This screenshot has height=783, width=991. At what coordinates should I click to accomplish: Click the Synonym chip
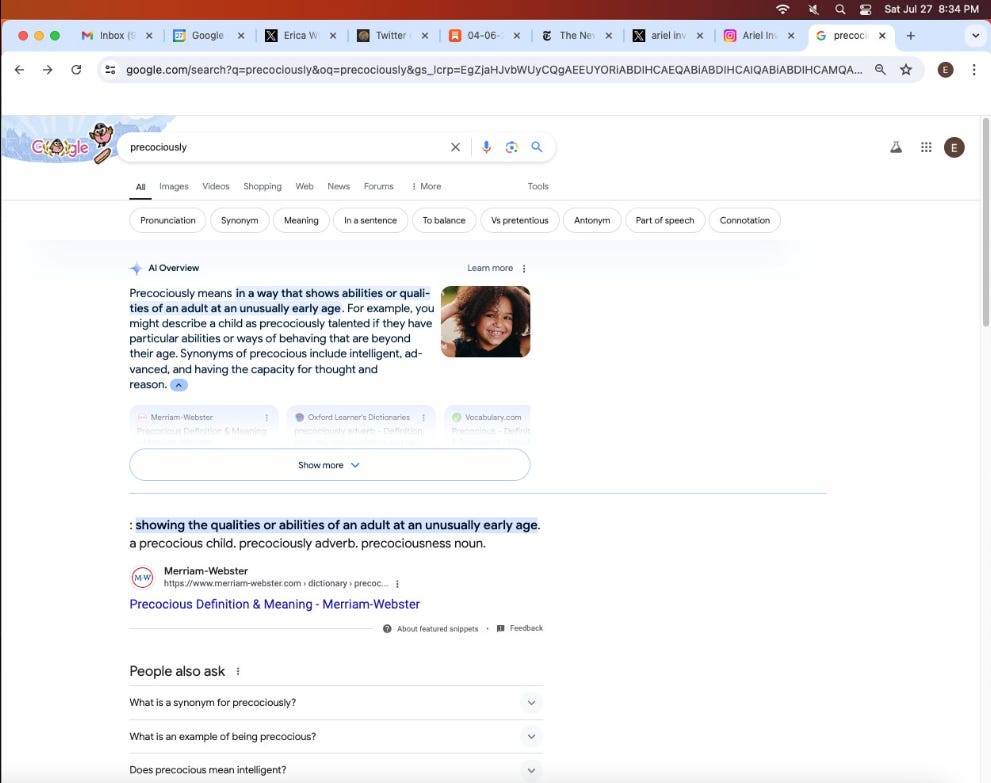pyautogui.click(x=240, y=221)
